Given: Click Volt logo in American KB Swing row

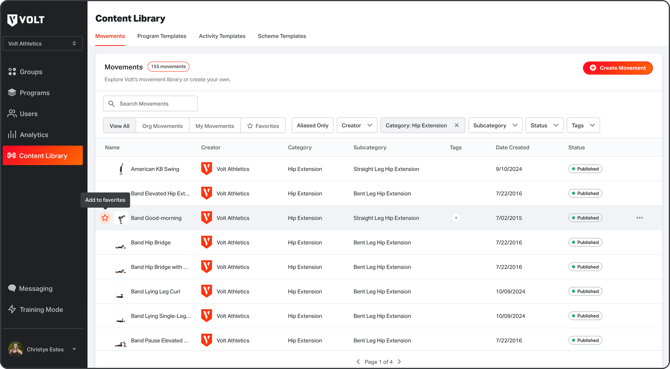Looking at the screenshot, I should [x=206, y=169].
